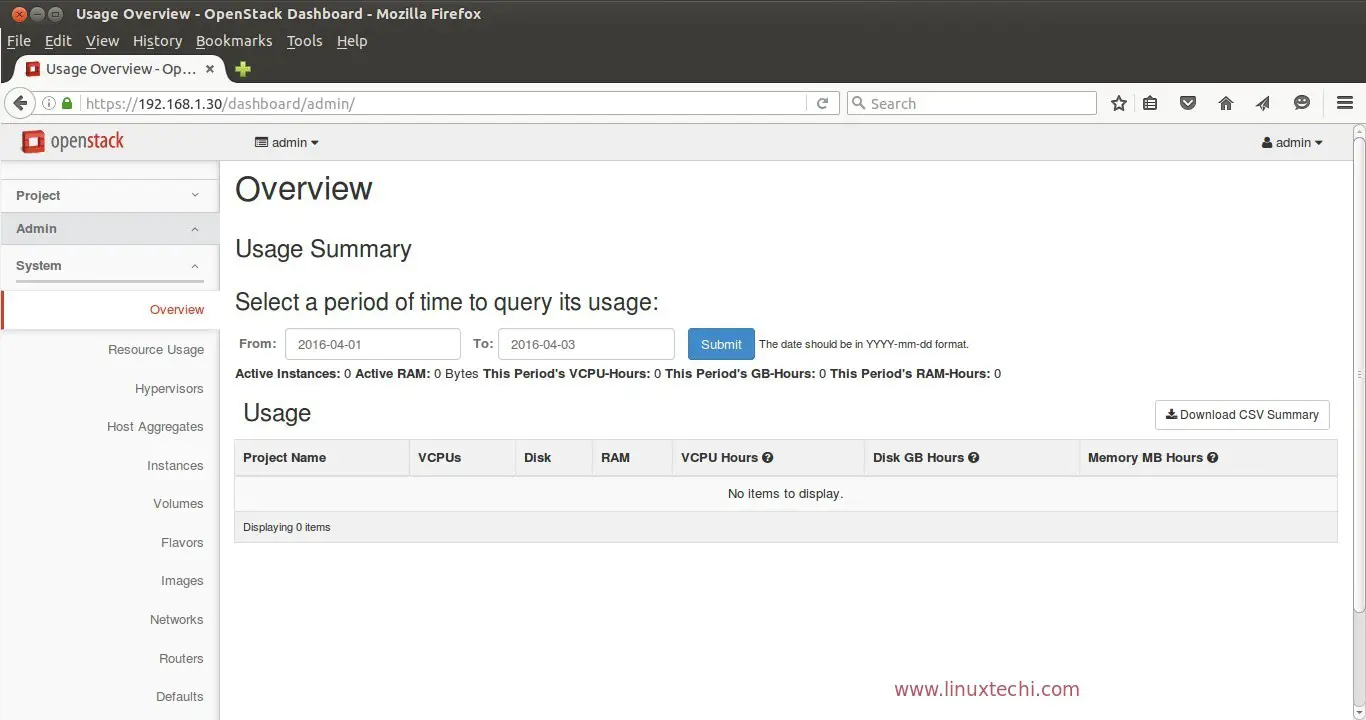The height and width of the screenshot is (720, 1366).
Task: Open the admin user menu dropdown
Action: click(x=1292, y=142)
